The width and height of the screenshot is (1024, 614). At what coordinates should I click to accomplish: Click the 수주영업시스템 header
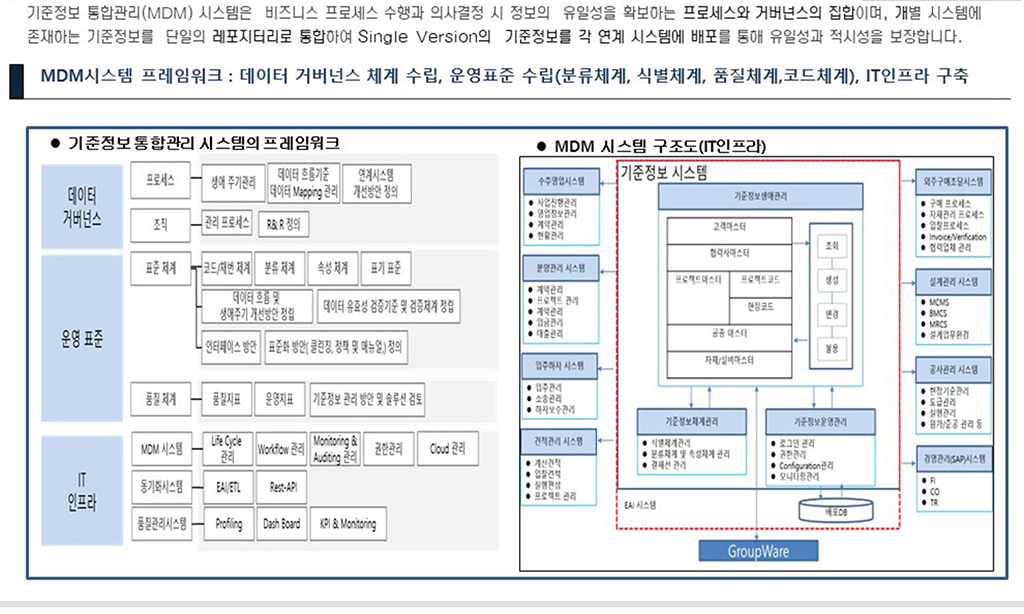[x=561, y=181]
